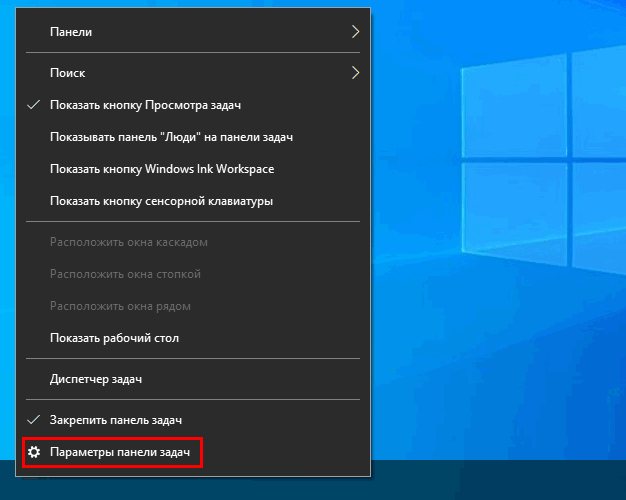The height and width of the screenshot is (500, 626).
Task: Click the checkmark icon beside Закрепить панель задач
Action: point(34,419)
